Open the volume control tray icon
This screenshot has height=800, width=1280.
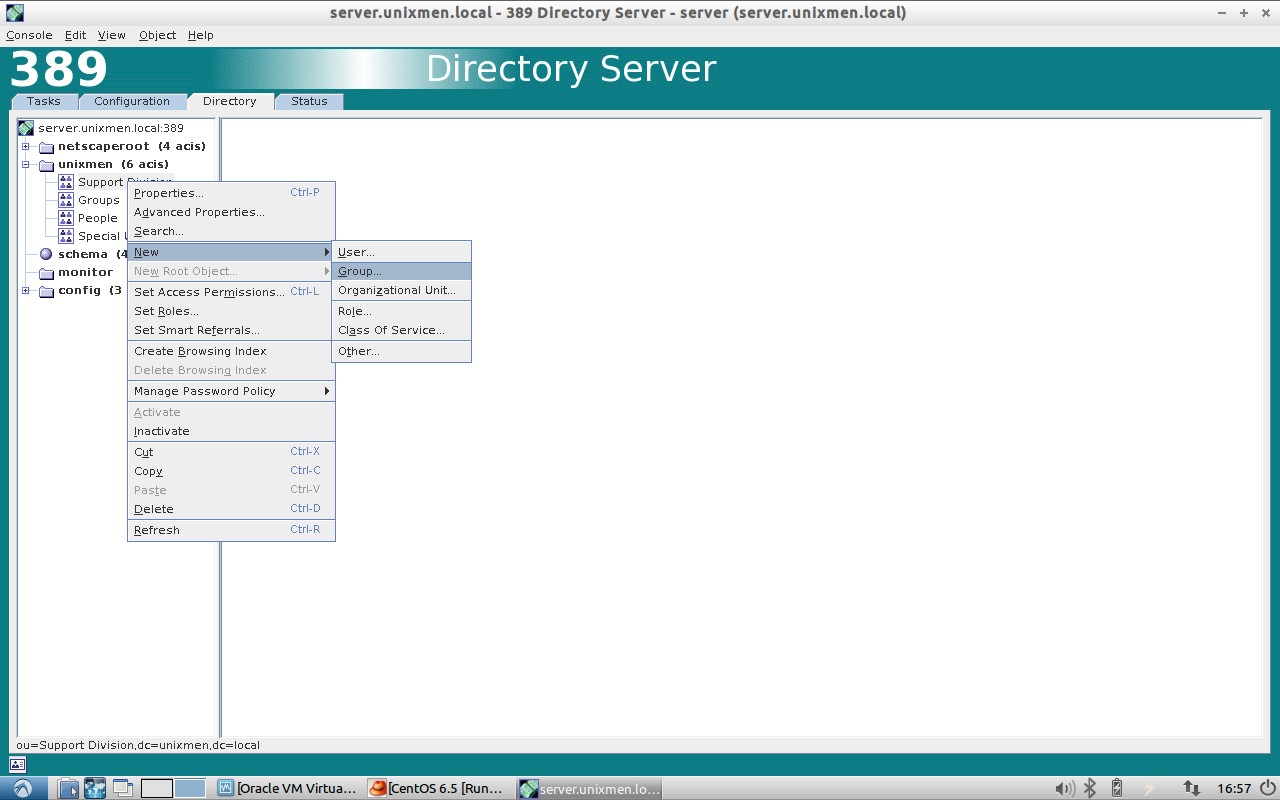click(1065, 788)
